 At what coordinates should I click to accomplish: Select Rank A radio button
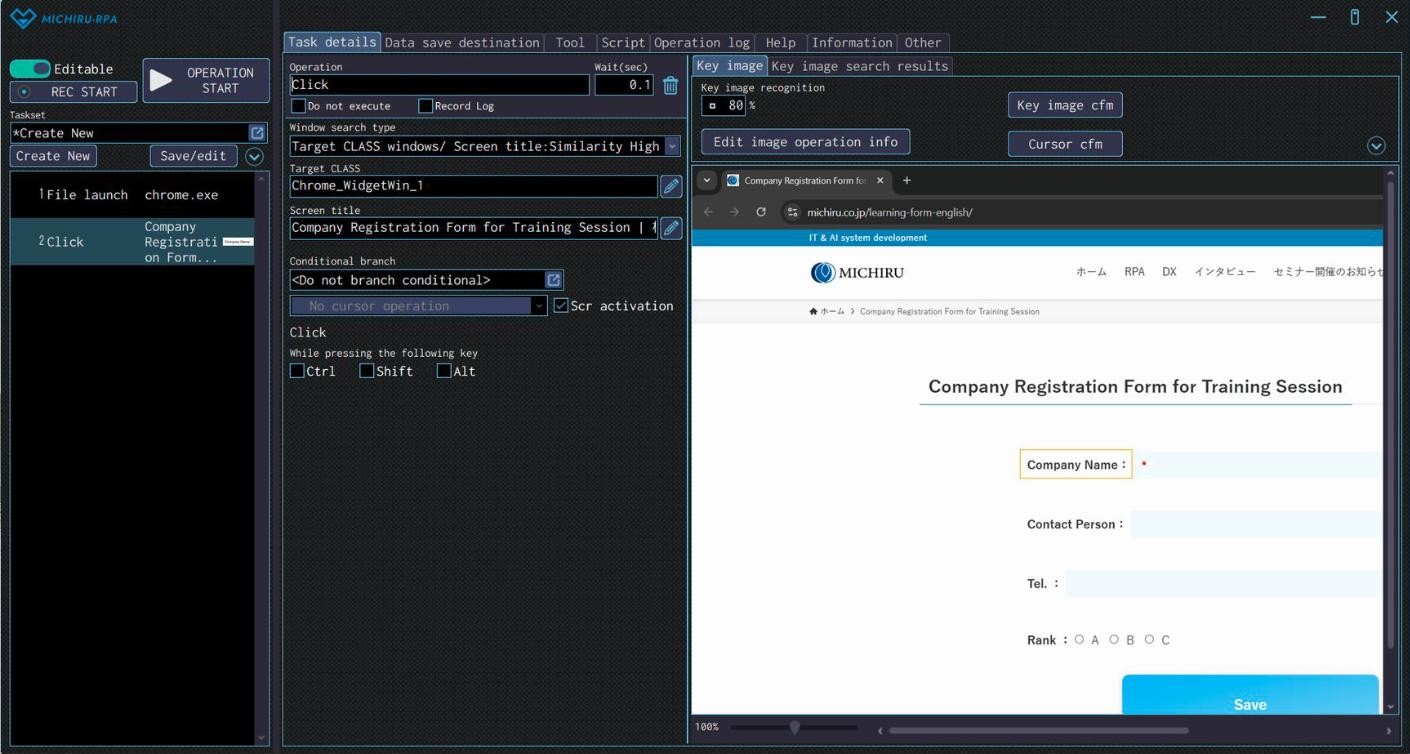pyautogui.click(x=1080, y=639)
